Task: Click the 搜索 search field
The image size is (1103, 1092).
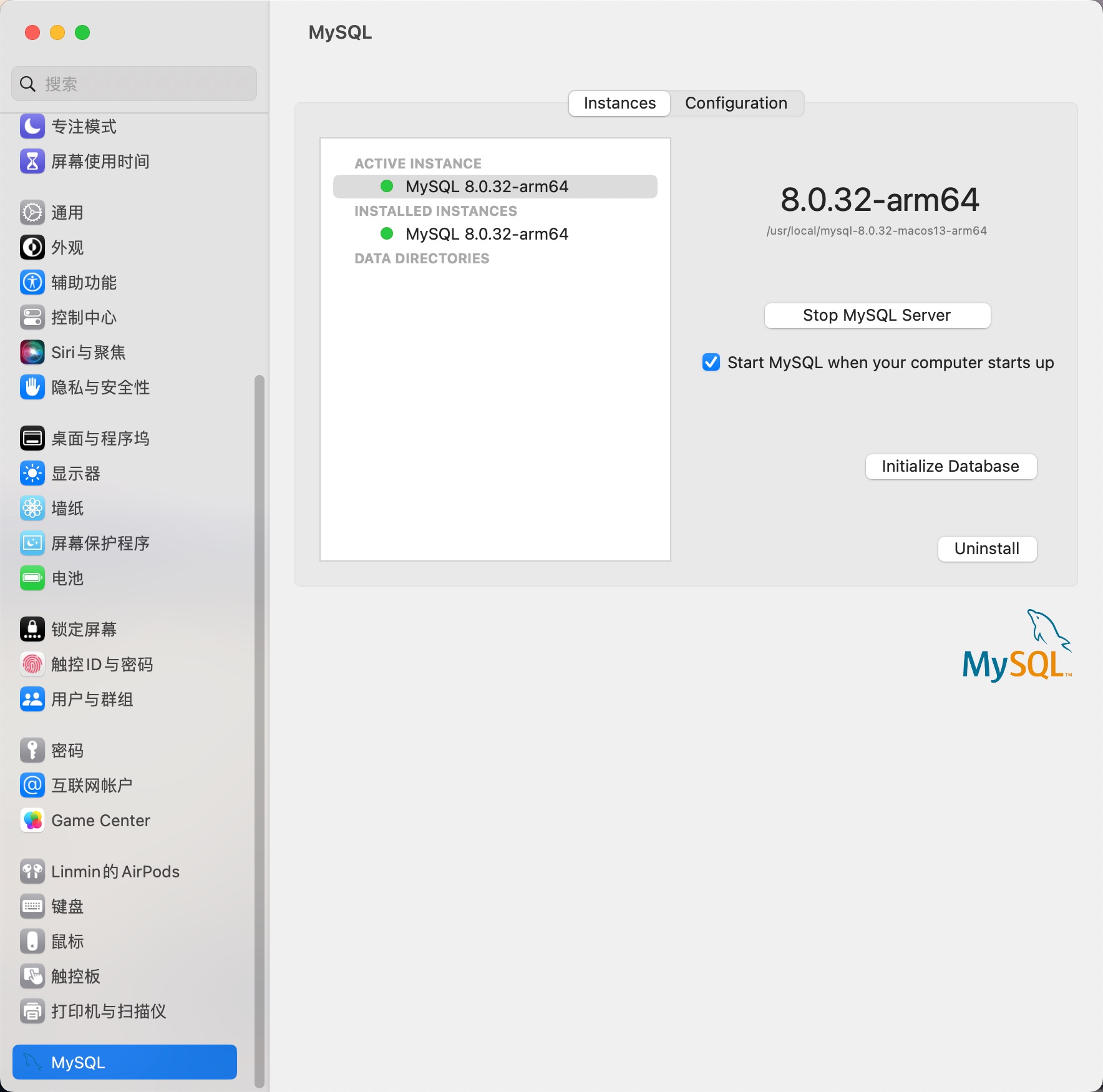Action: click(x=134, y=84)
